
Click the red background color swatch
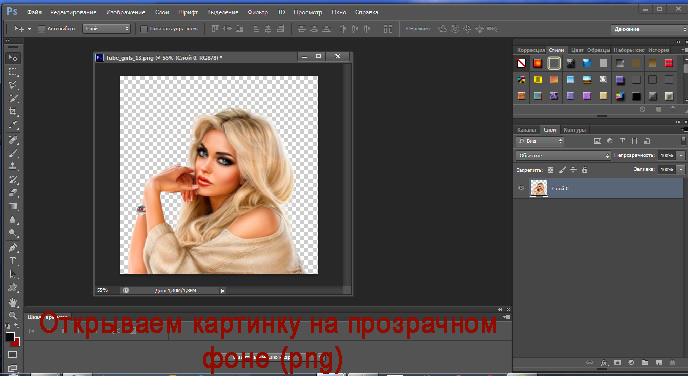(17, 344)
